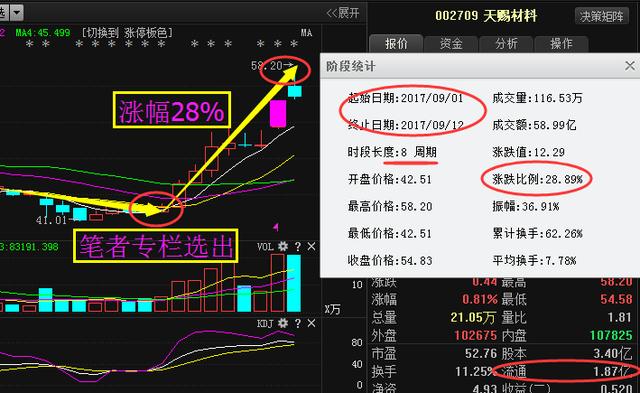Image resolution: width=640 pixels, height=393 pixels.
Task: Click the large magenta candlestick
Action: click(x=278, y=113)
